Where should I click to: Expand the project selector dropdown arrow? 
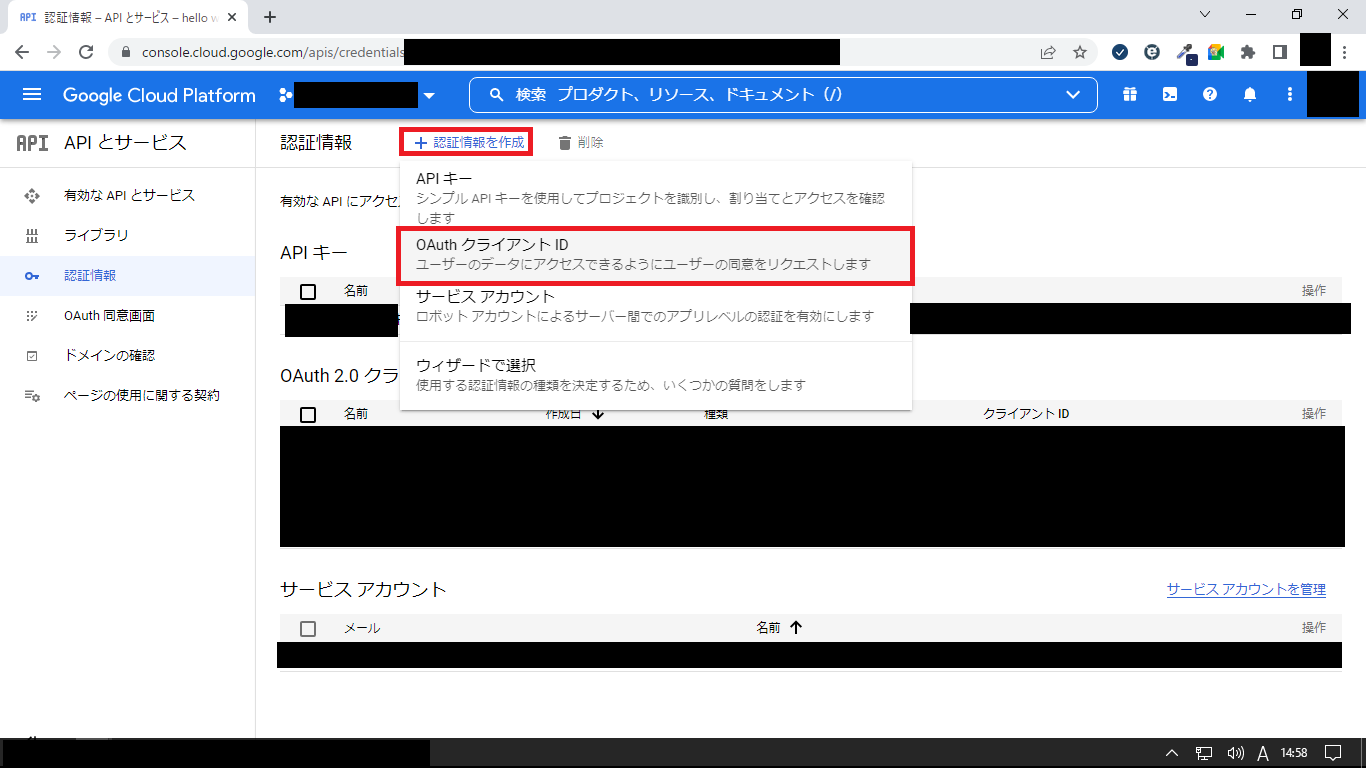[429, 96]
